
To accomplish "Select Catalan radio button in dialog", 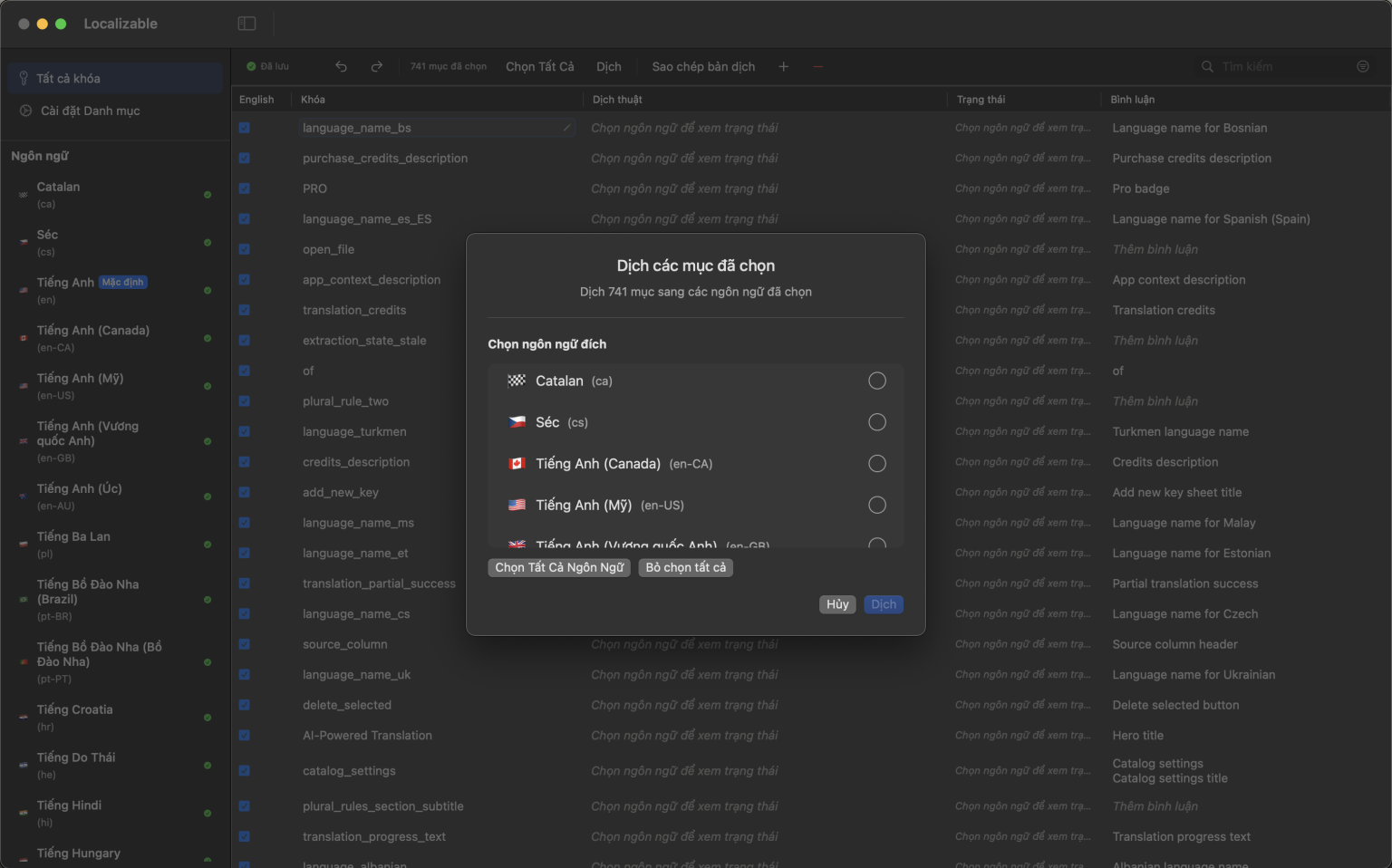I will click(877, 381).
